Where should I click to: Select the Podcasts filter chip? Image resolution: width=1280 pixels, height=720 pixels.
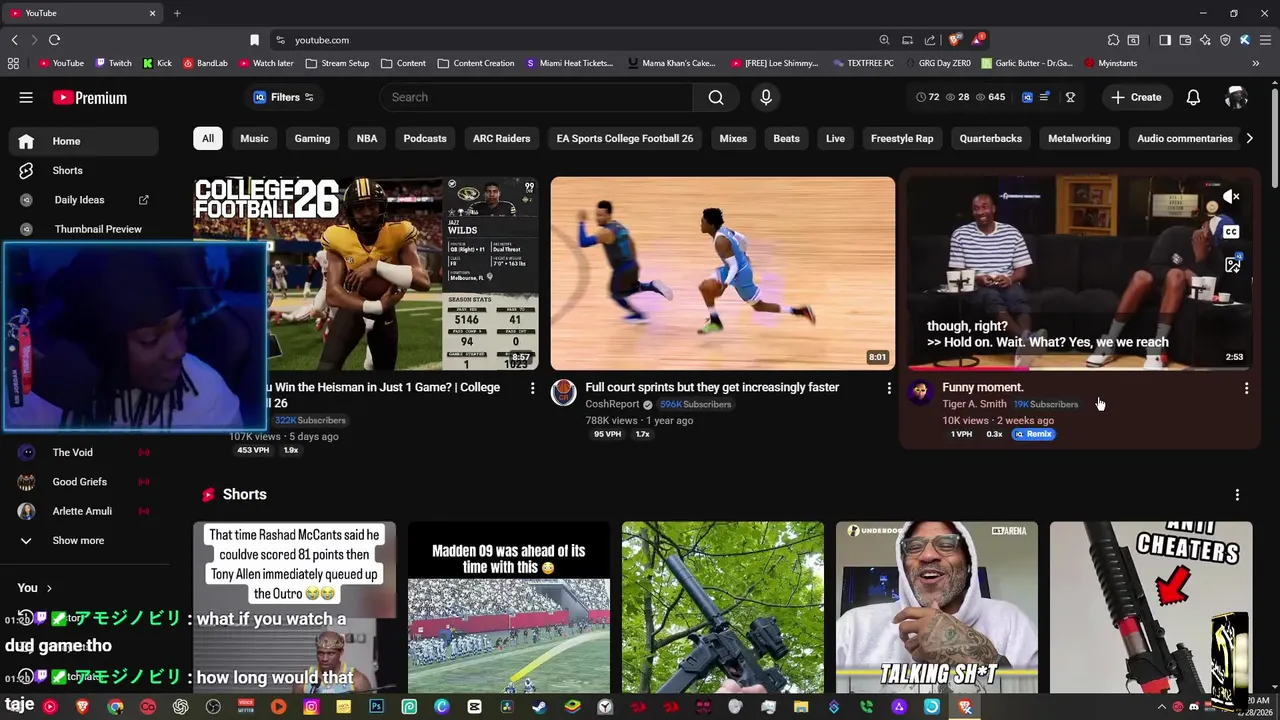pos(425,139)
